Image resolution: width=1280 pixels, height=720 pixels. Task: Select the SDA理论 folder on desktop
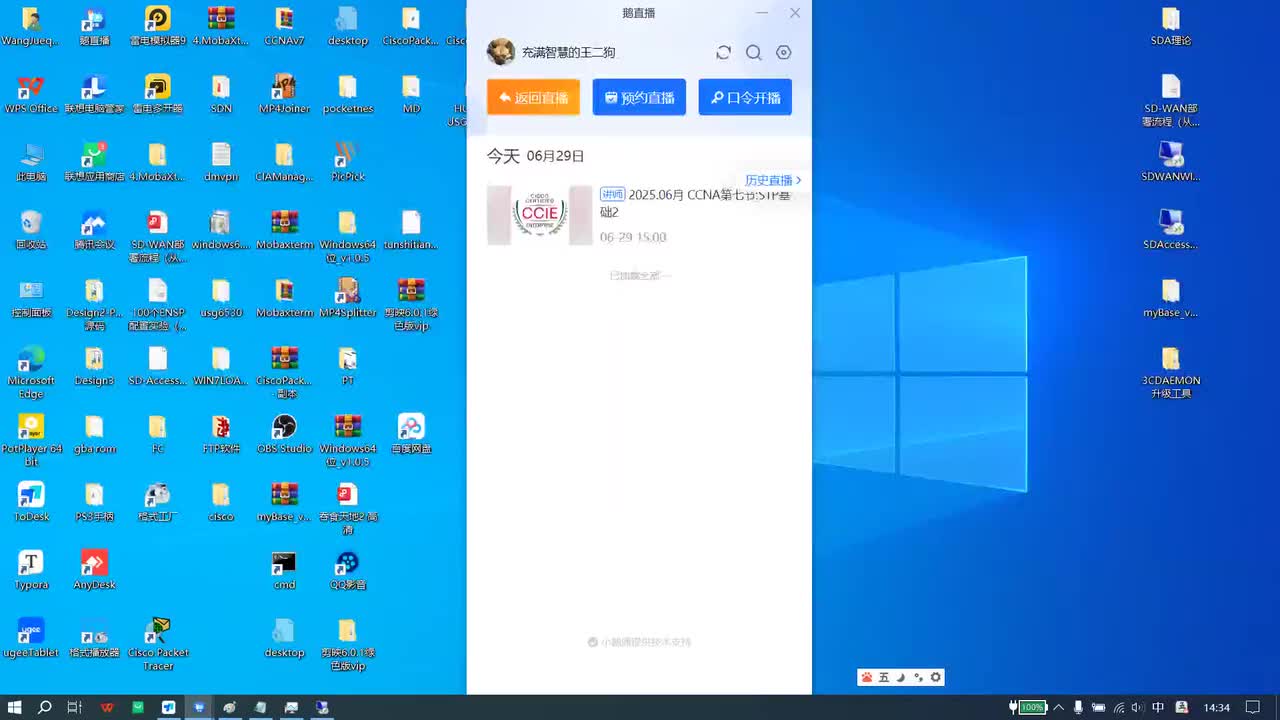[1171, 26]
